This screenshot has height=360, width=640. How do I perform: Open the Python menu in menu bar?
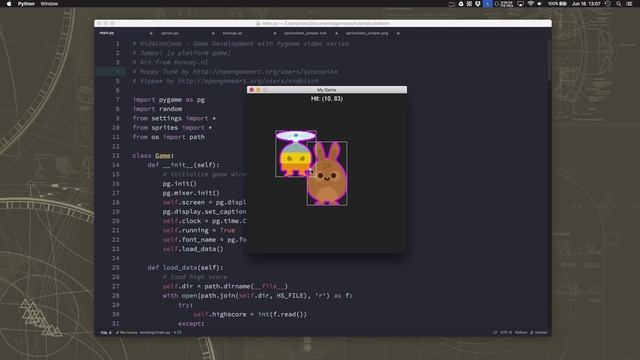26,4
